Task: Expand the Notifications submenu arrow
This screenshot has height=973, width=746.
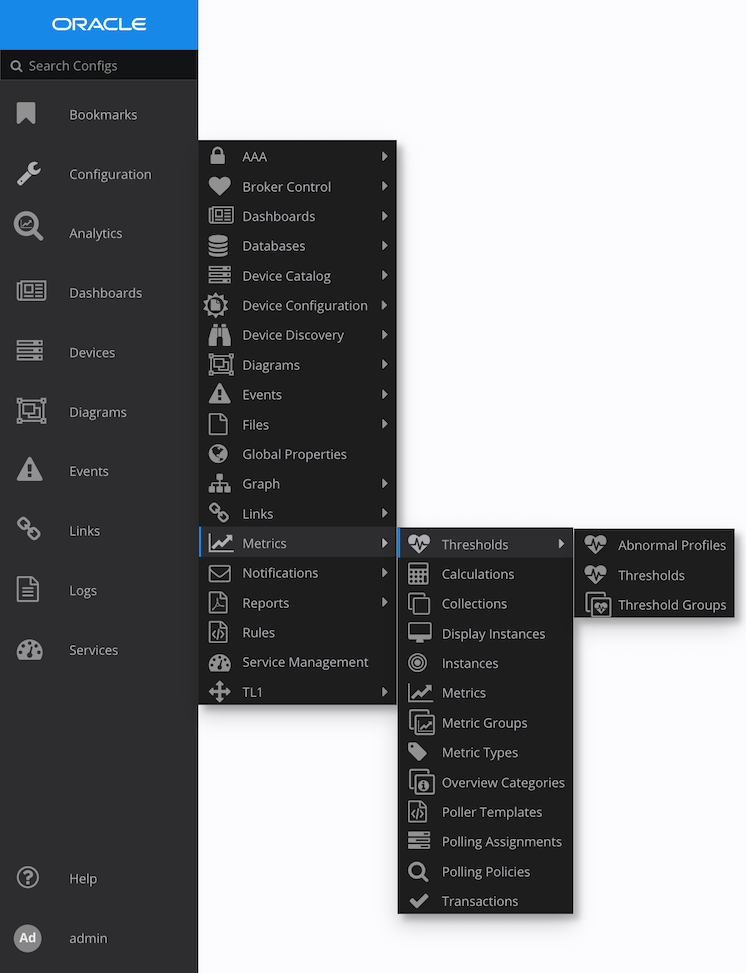Action: [x=385, y=573]
